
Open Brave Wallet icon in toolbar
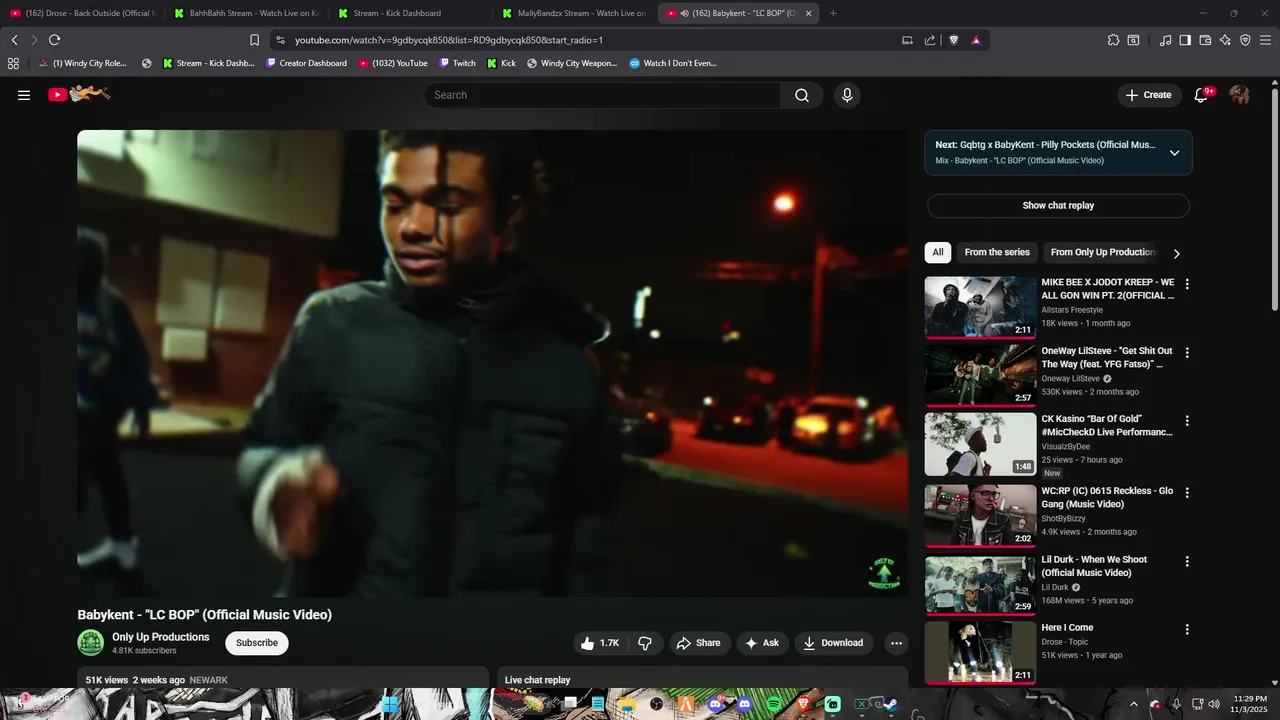coord(1205,40)
